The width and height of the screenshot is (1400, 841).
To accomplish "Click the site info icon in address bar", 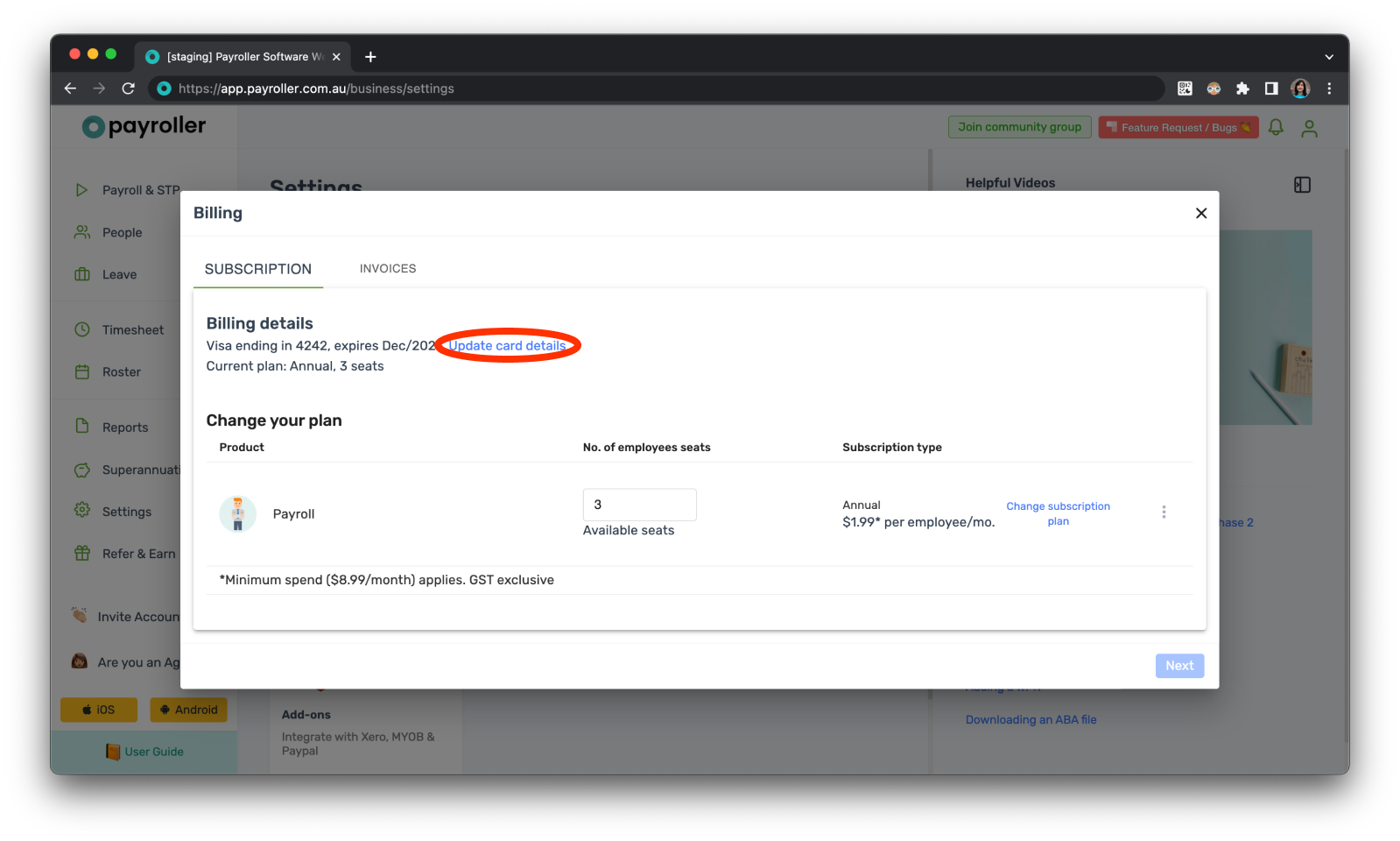I will pos(164,88).
